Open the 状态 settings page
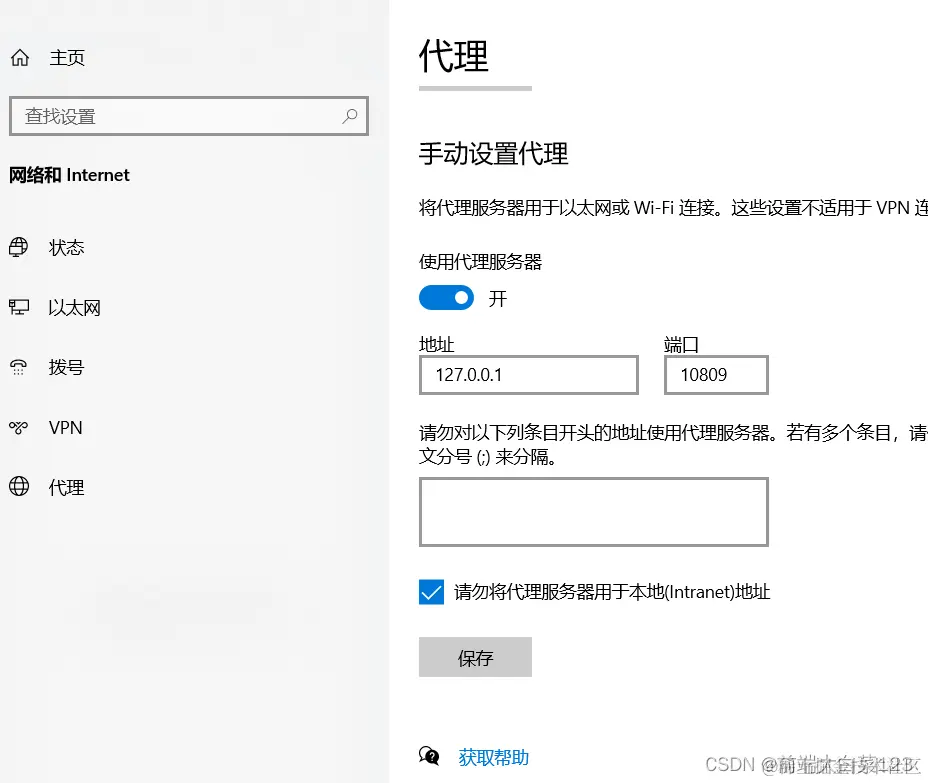The image size is (928, 783). point(66,247)
